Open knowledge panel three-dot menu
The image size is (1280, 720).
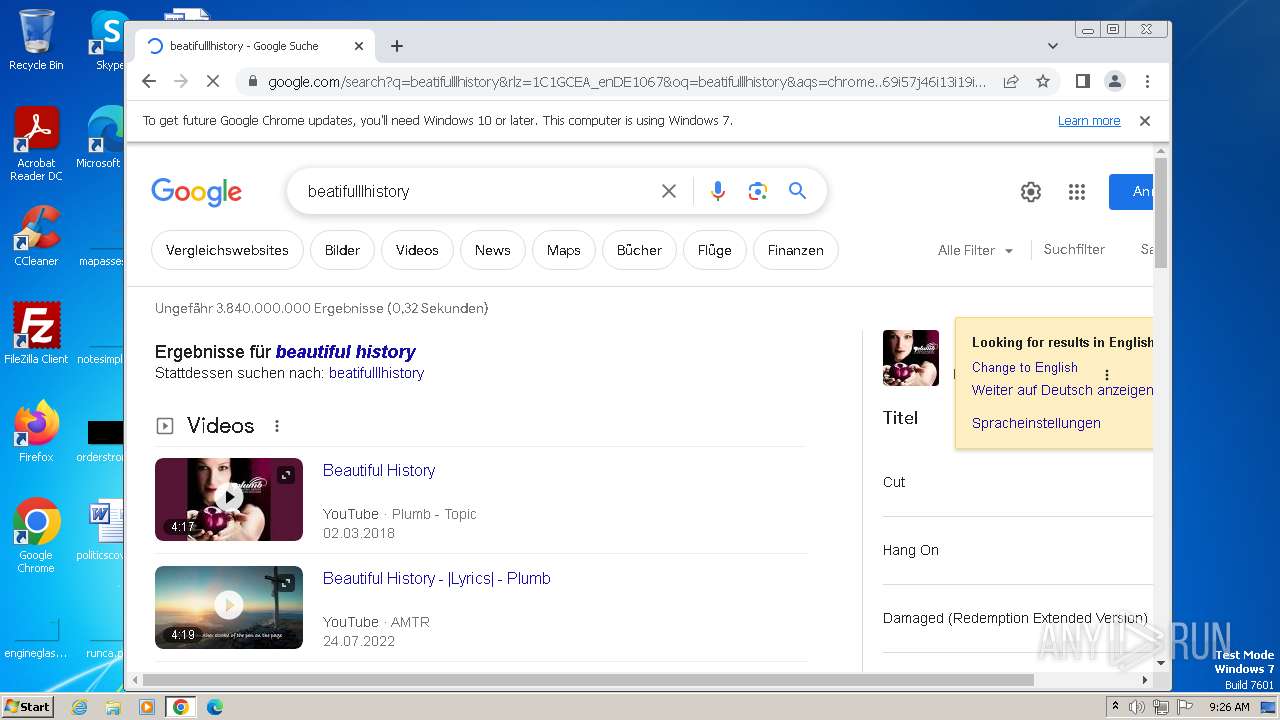coord(1107,375)
